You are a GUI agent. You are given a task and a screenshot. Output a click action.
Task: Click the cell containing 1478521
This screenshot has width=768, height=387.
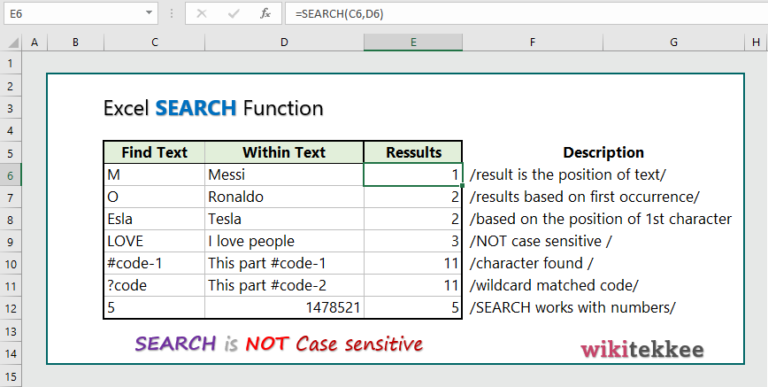tap(284, 308)
